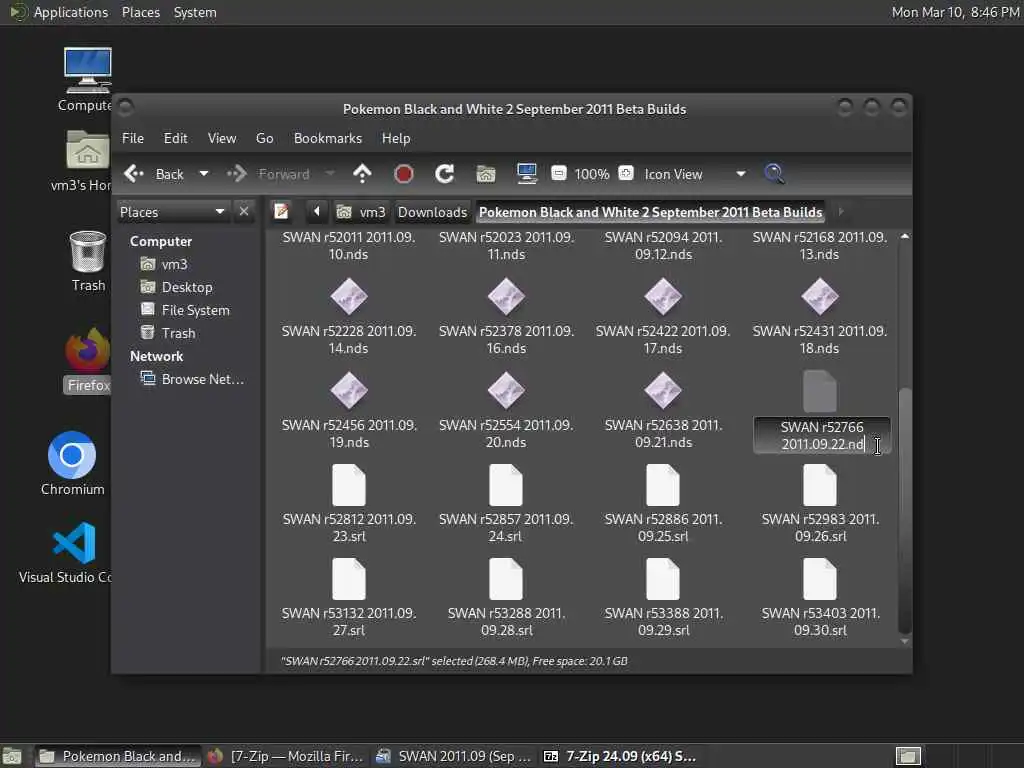Zoom in with the plus icon
The width and height of the screenshot is (1024, 768).
click(x=626, y=174)
